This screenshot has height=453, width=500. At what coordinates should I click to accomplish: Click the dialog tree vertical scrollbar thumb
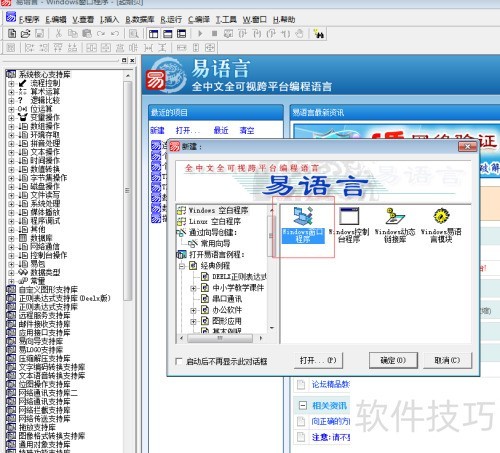click(x=272, y=236)
